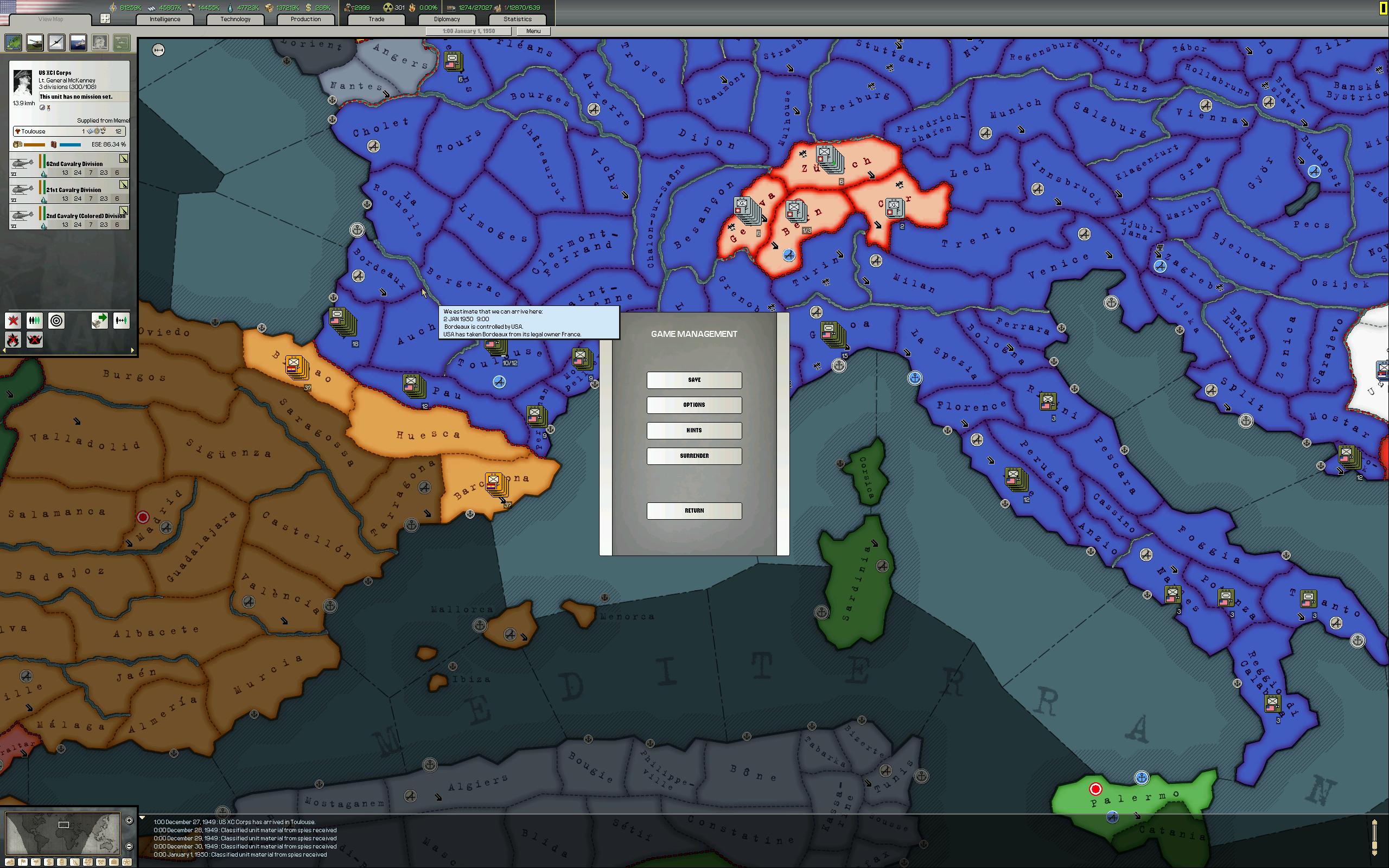Open brigade options for 21st Cavalry Division
The width and height of the screenshot is (1389, 868).
click(123, 184)
